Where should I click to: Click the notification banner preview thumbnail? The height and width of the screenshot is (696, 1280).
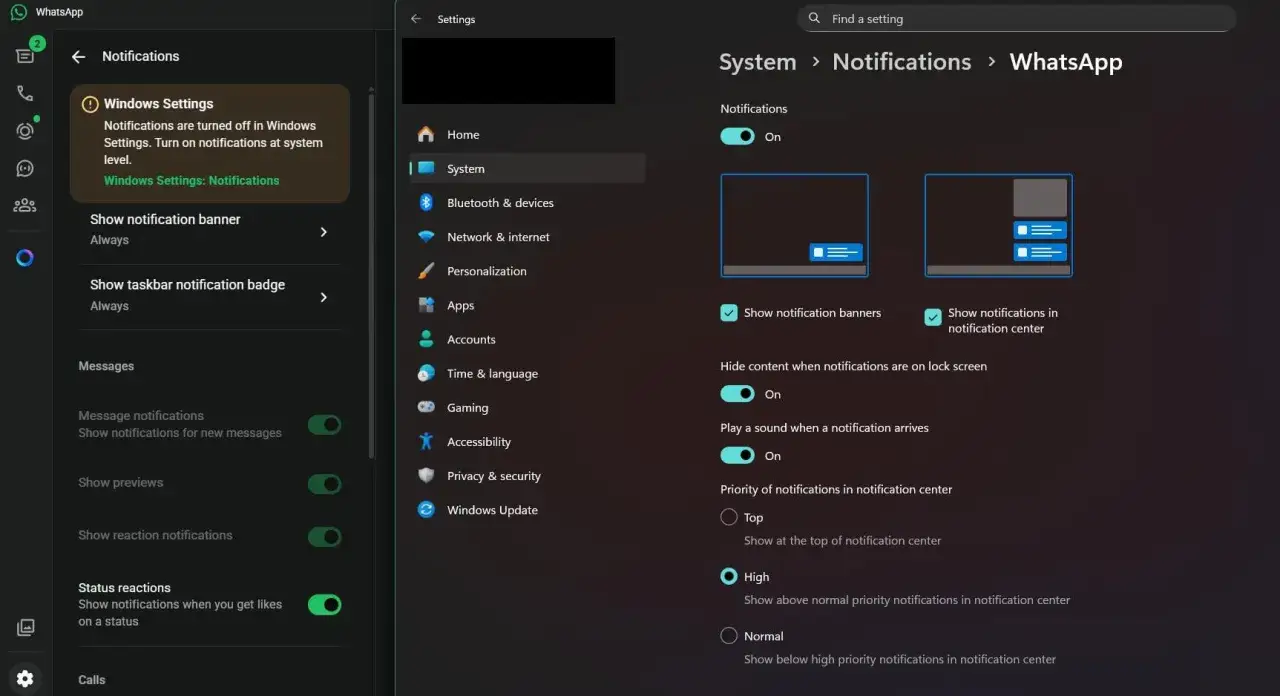pos(794,225)
